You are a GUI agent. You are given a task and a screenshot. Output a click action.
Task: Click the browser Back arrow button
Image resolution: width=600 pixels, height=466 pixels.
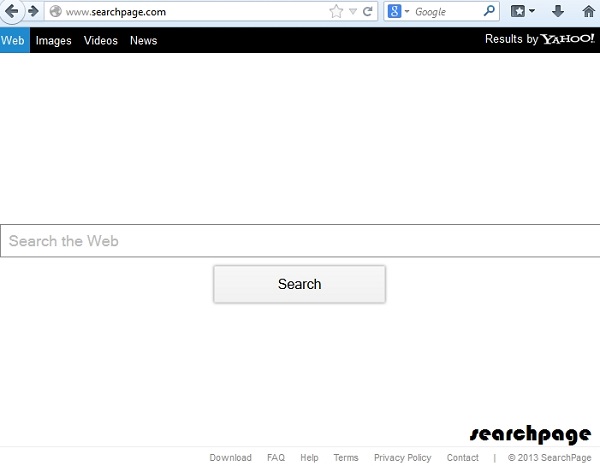[x=12, y=12]
